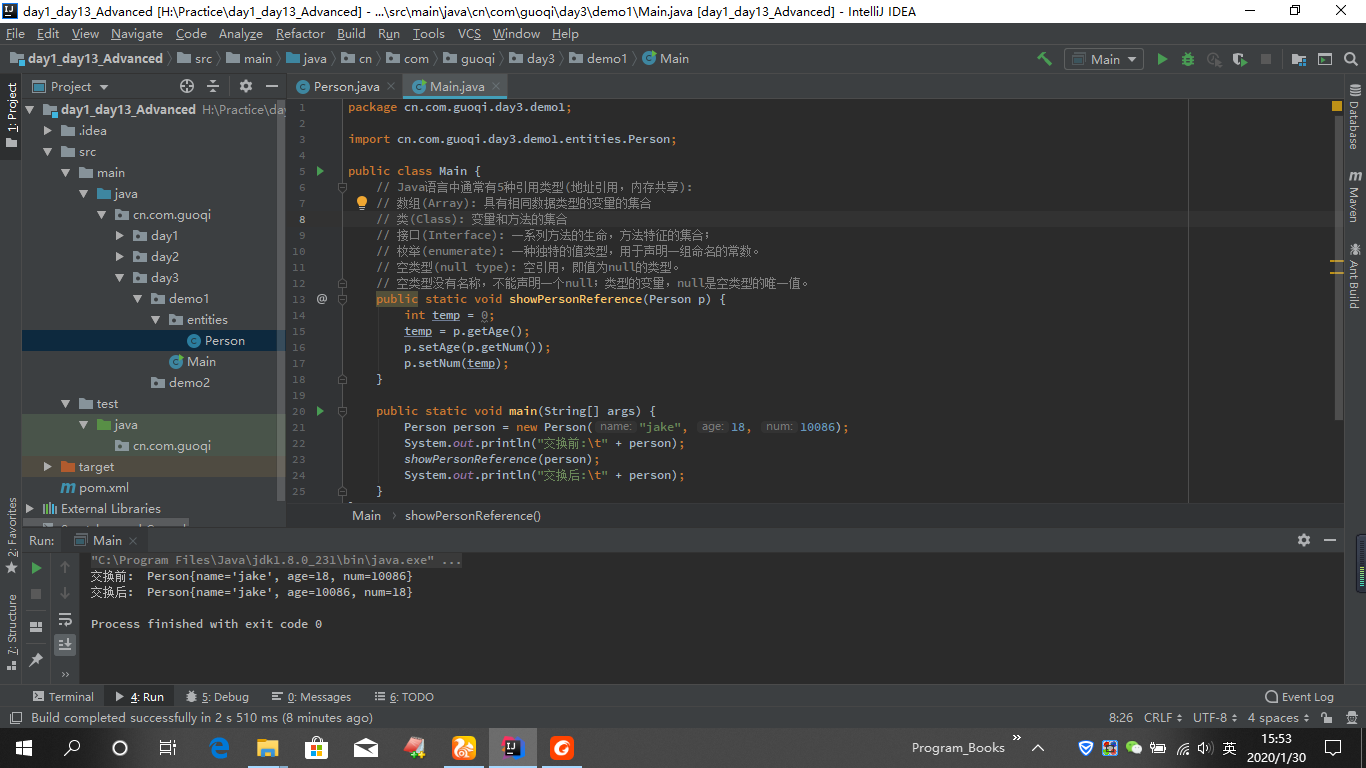Viewport: 1366px width, 768px height.
Task: Expand the day1 package
Action: [x=120, y=235]
